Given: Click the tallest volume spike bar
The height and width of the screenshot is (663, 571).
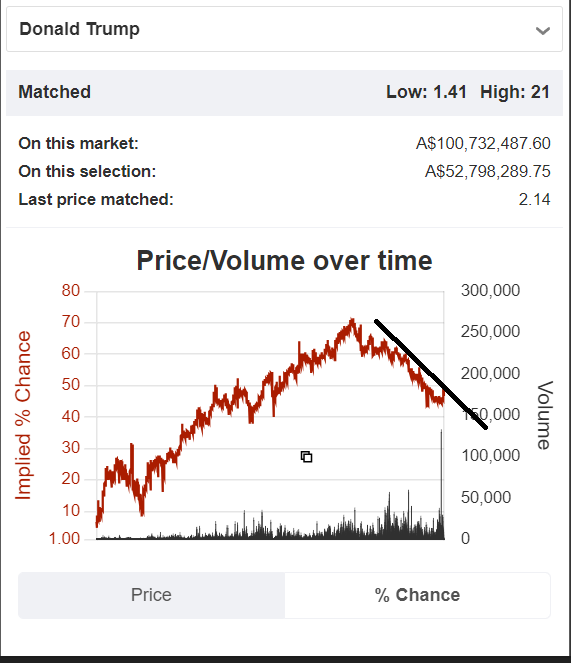Looking at the screenshot, I should click(x=442, y=484).
